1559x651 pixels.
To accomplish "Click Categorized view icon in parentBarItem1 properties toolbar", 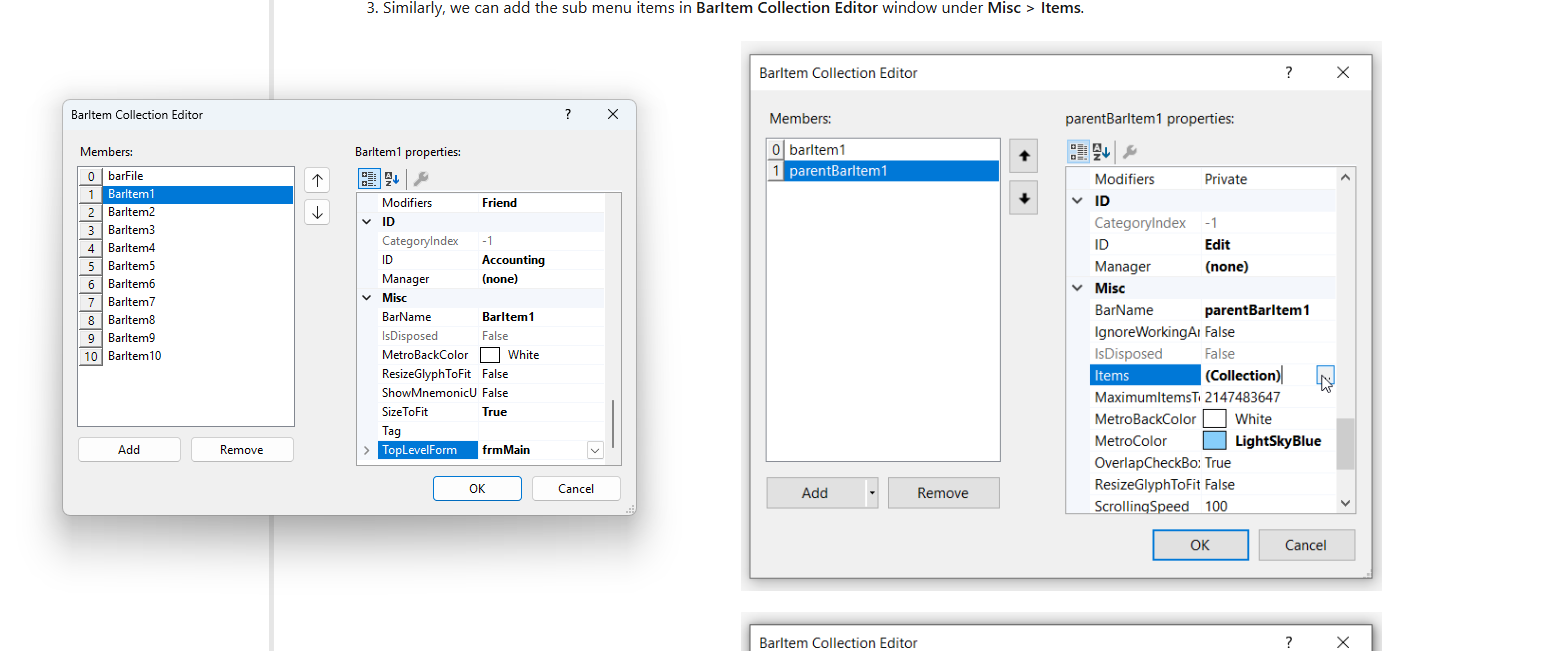I will 1078,152.
